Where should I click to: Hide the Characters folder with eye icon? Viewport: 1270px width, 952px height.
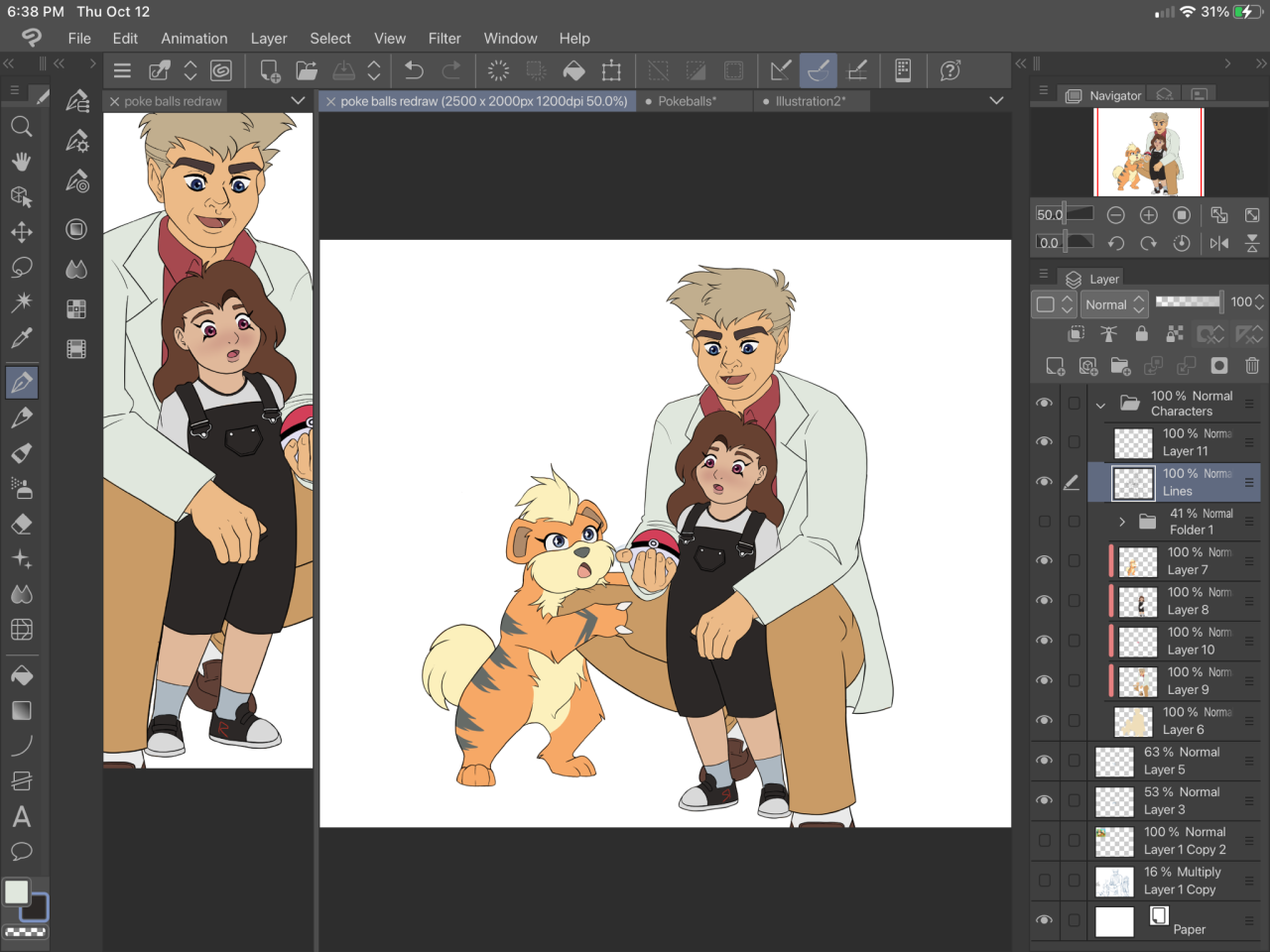(1044, 403)
